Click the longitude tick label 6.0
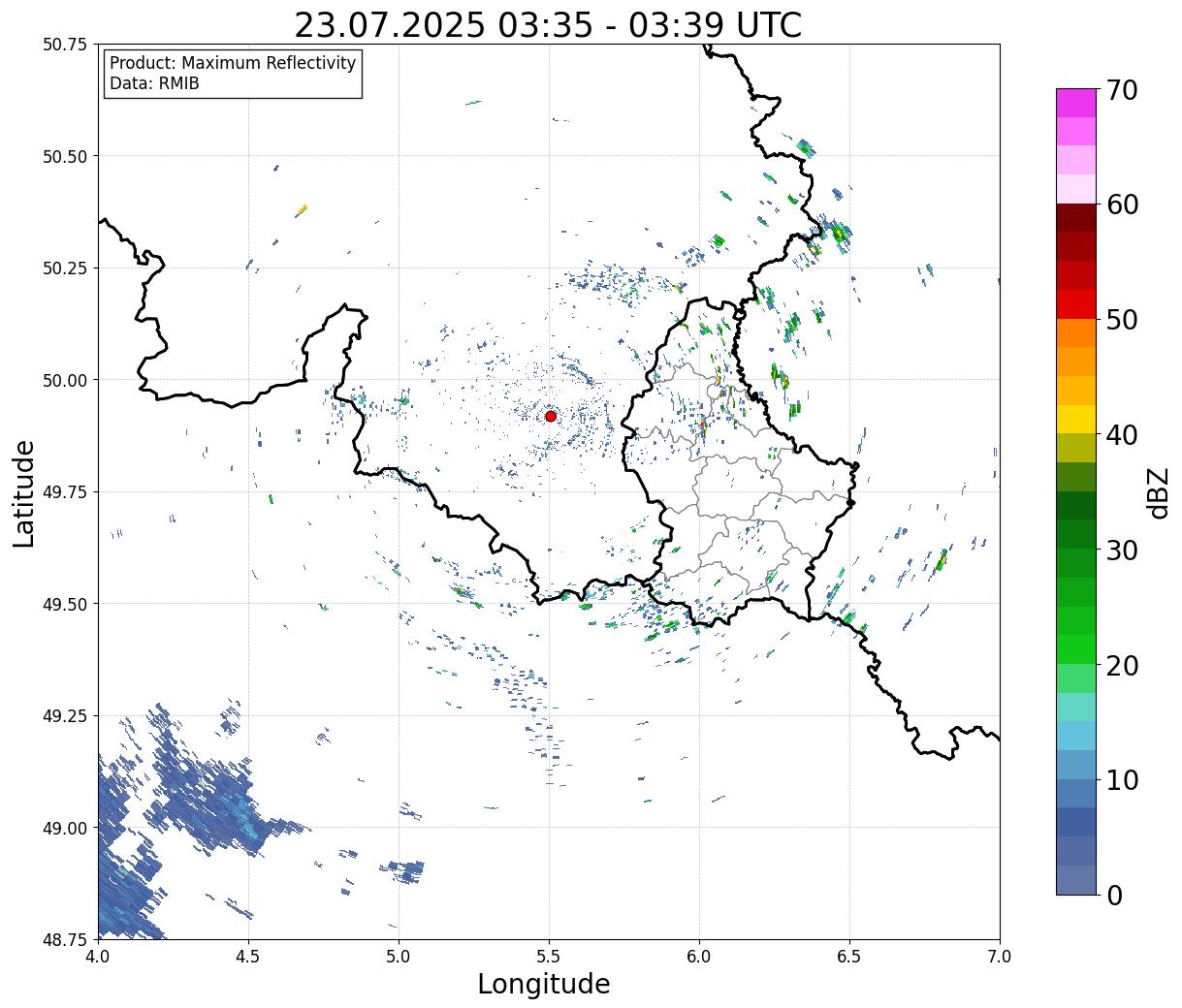 [699, 957]
